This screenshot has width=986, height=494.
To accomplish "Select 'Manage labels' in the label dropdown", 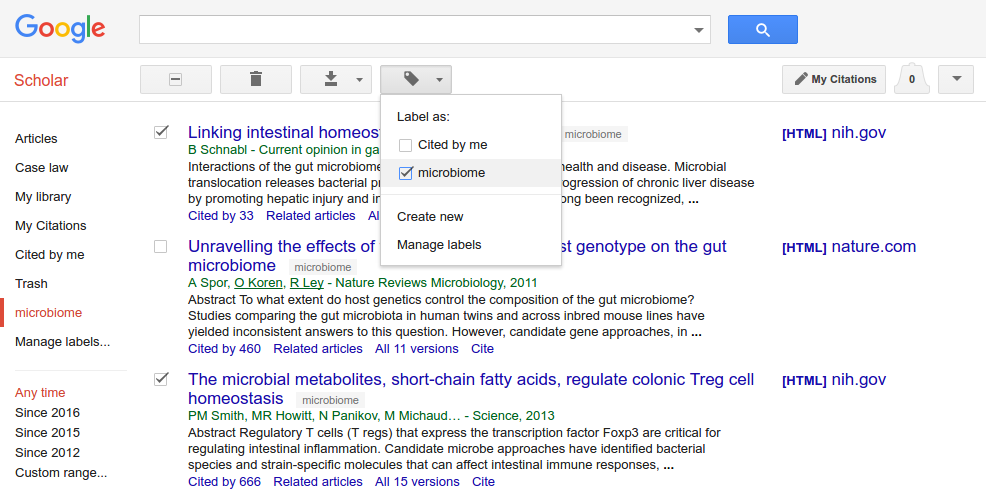I will [439, 244].
